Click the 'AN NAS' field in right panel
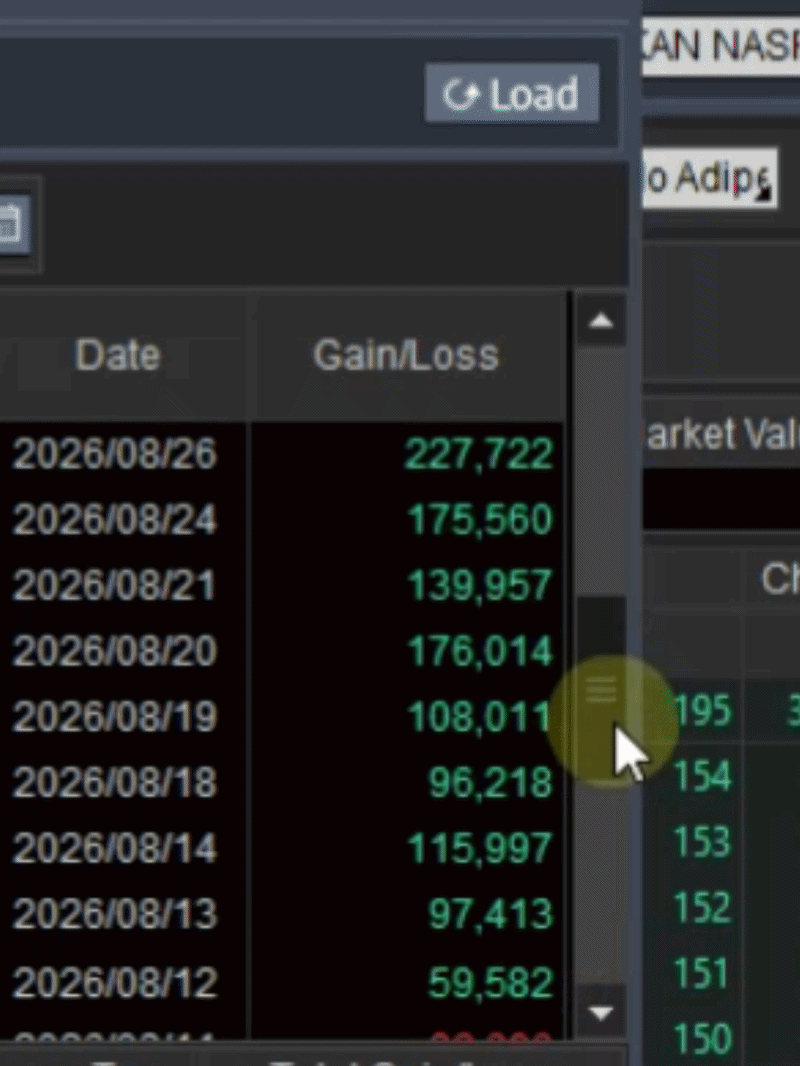 (x=721, y=48)
